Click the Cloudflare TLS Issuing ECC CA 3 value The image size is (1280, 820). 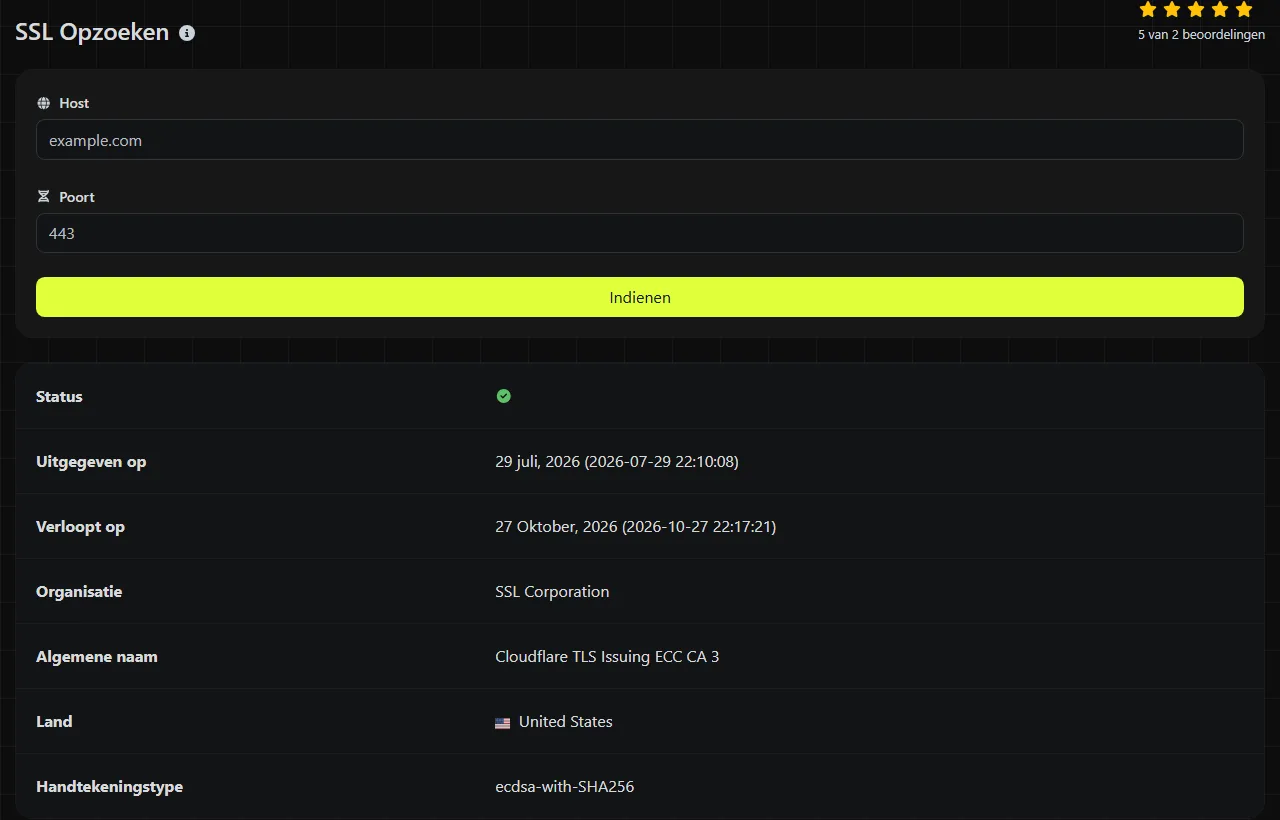[607, 657]
